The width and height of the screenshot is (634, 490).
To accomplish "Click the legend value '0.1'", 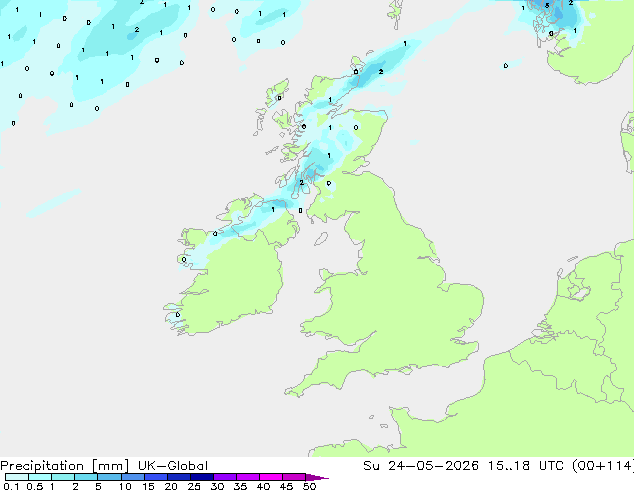I will tap(11, 486).
